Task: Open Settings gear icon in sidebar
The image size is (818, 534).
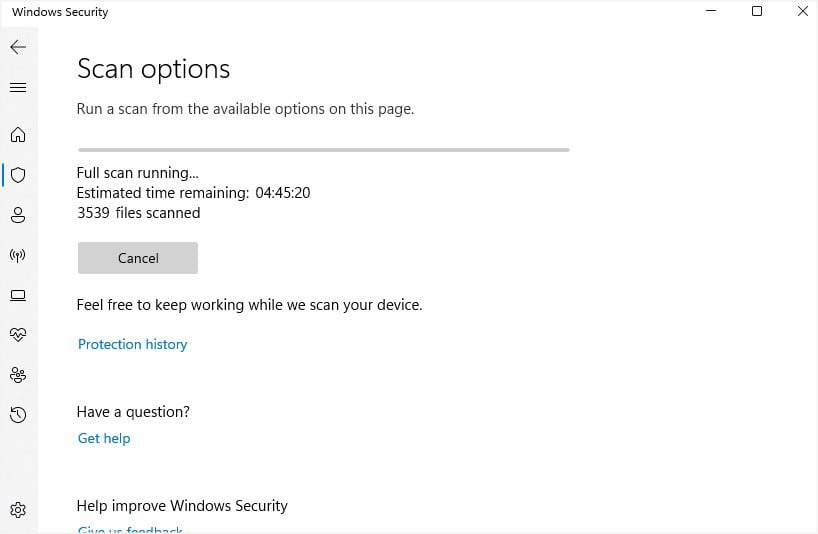Action: coord(18,509)
